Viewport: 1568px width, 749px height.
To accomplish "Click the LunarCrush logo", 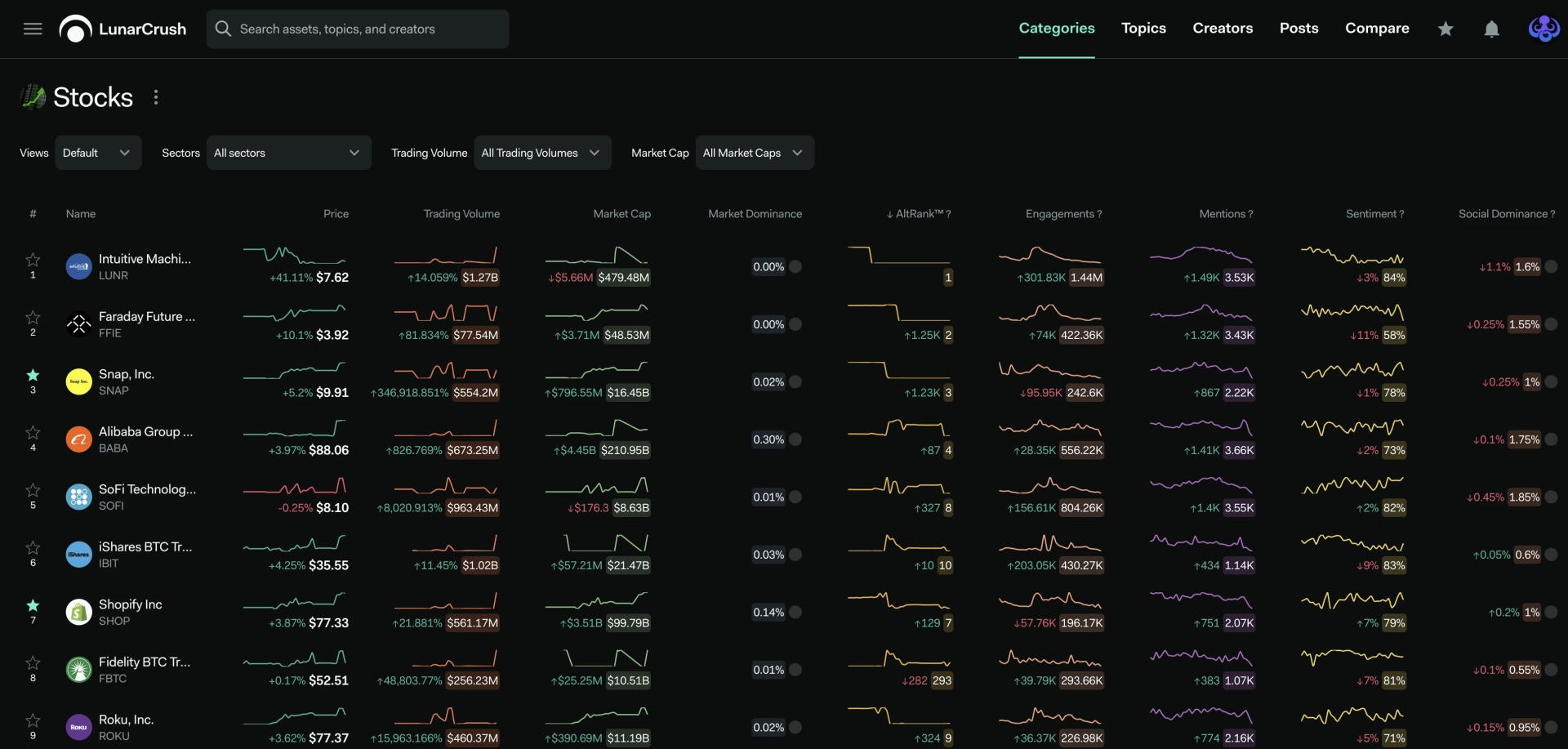I will pos(123,29).
